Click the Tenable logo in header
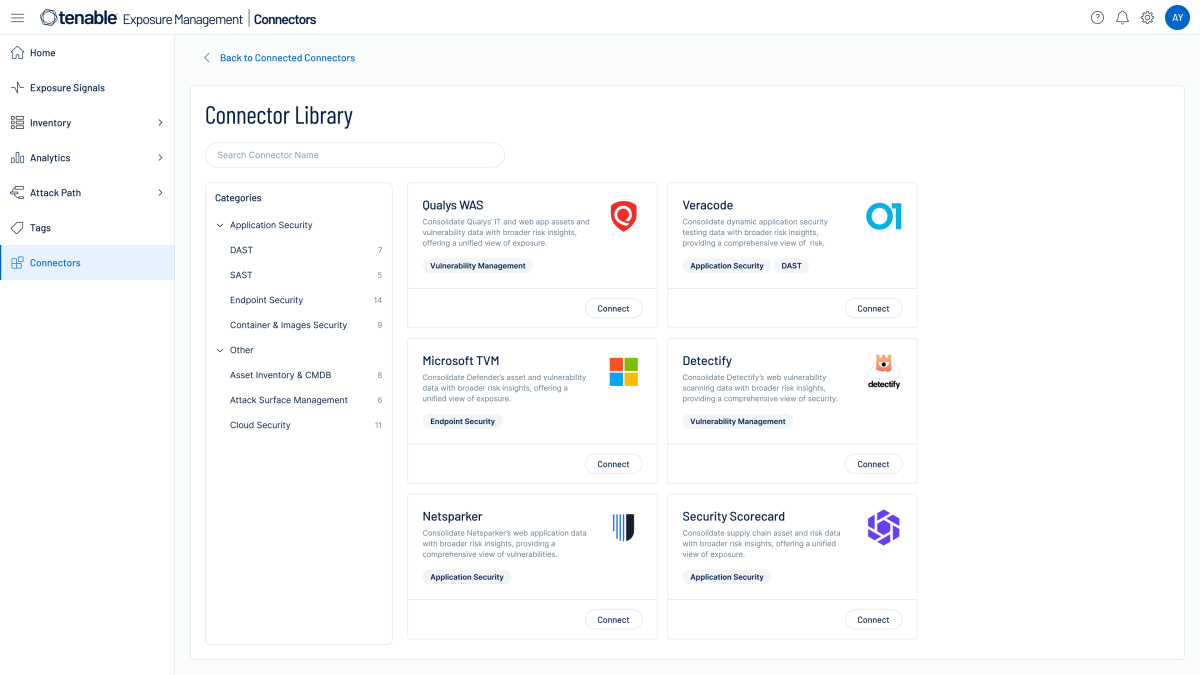Viewport: 1200px width, 675px height. (x=78, y=18)
